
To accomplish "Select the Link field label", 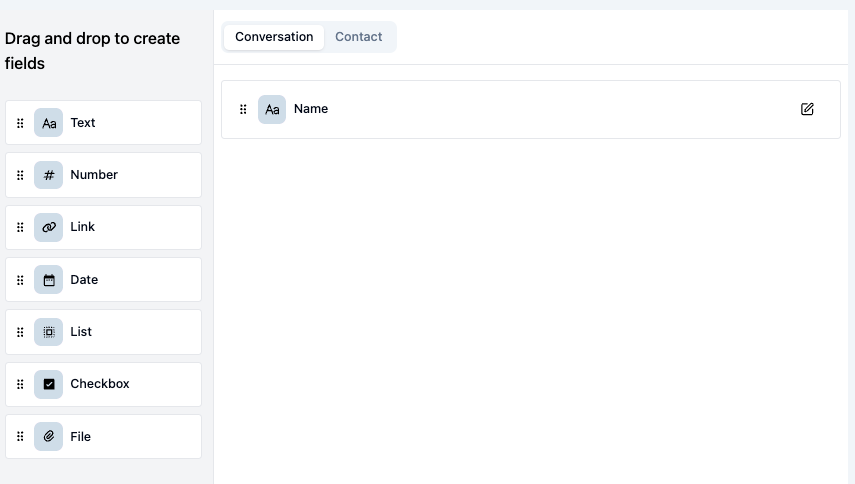I will click(x=82, y=227).
